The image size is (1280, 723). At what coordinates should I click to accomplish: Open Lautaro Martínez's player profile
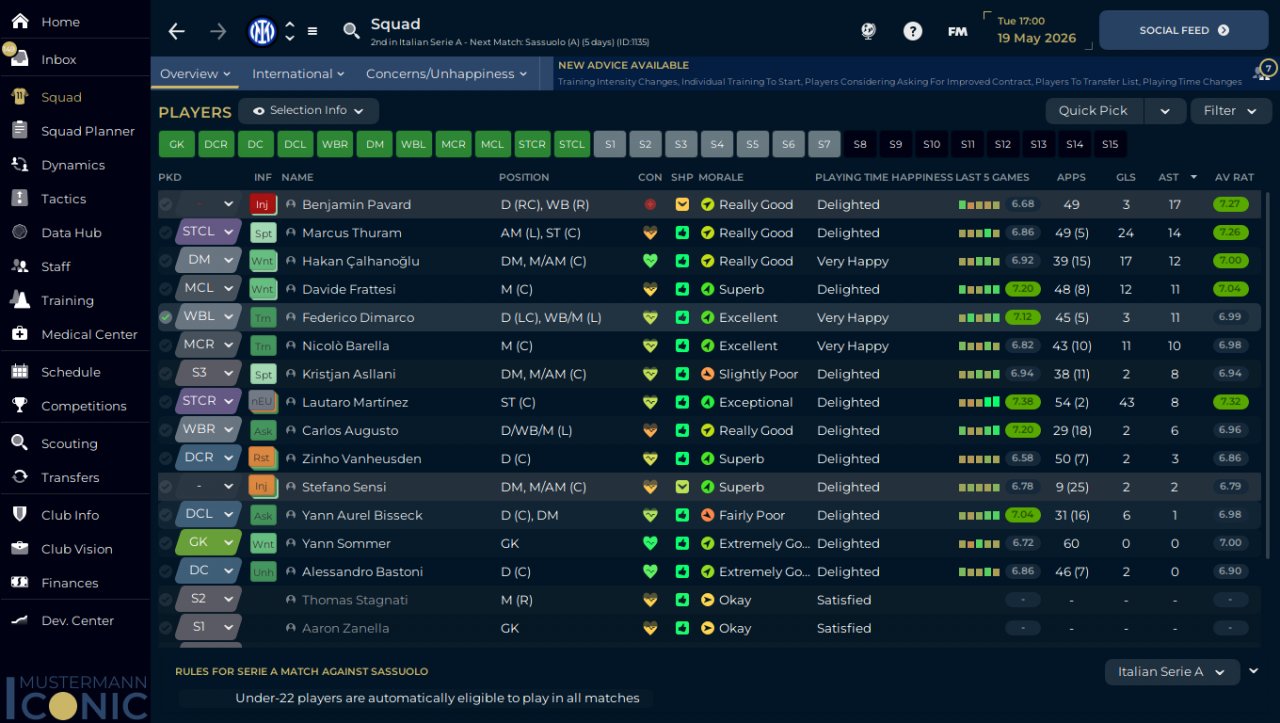[355, 402]
